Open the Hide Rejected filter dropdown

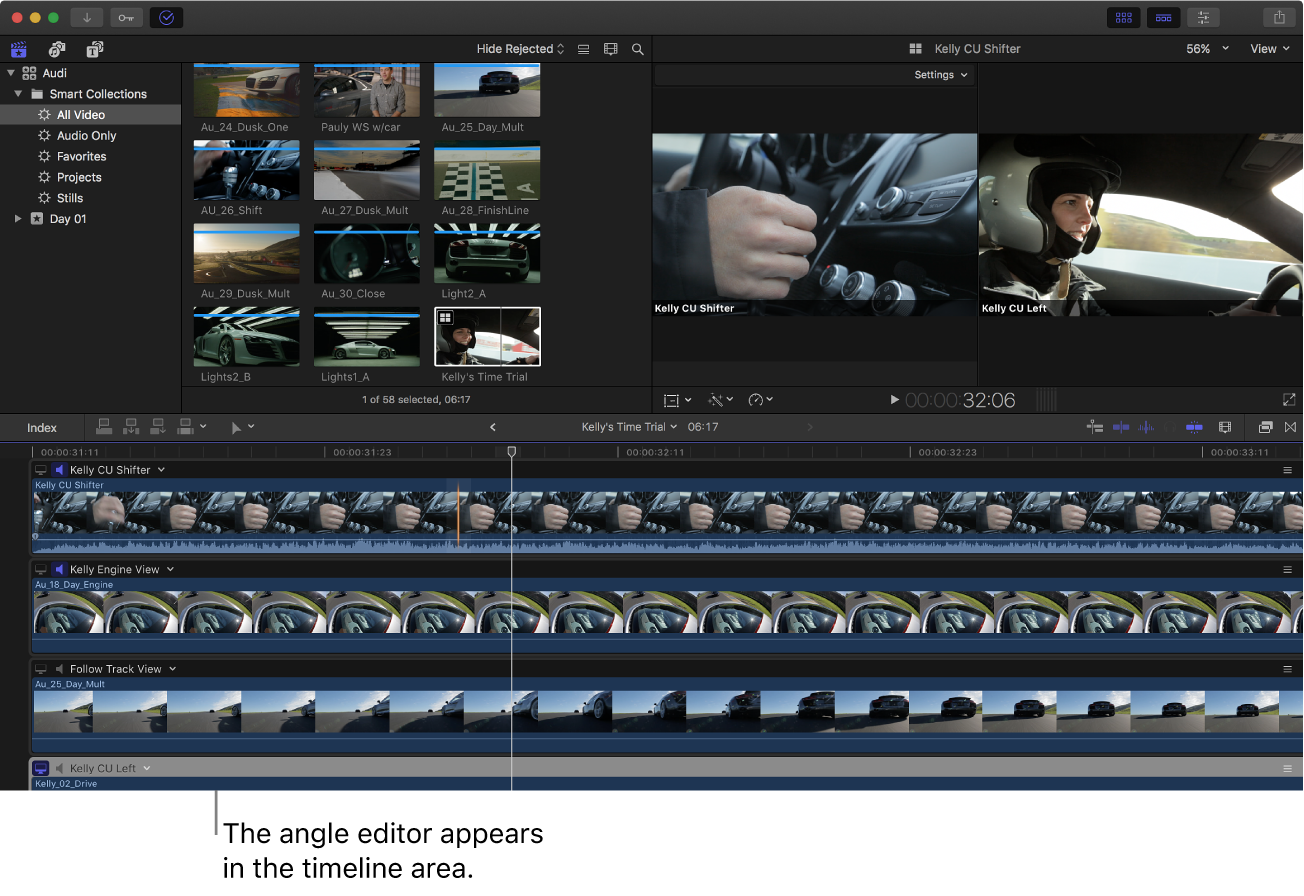[x=520, y=48]
